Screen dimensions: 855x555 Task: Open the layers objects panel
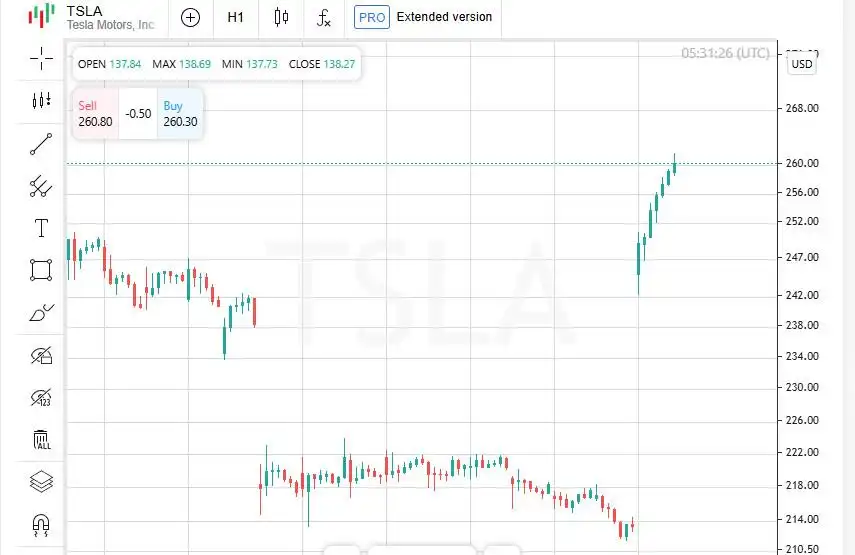click(41, 481)
